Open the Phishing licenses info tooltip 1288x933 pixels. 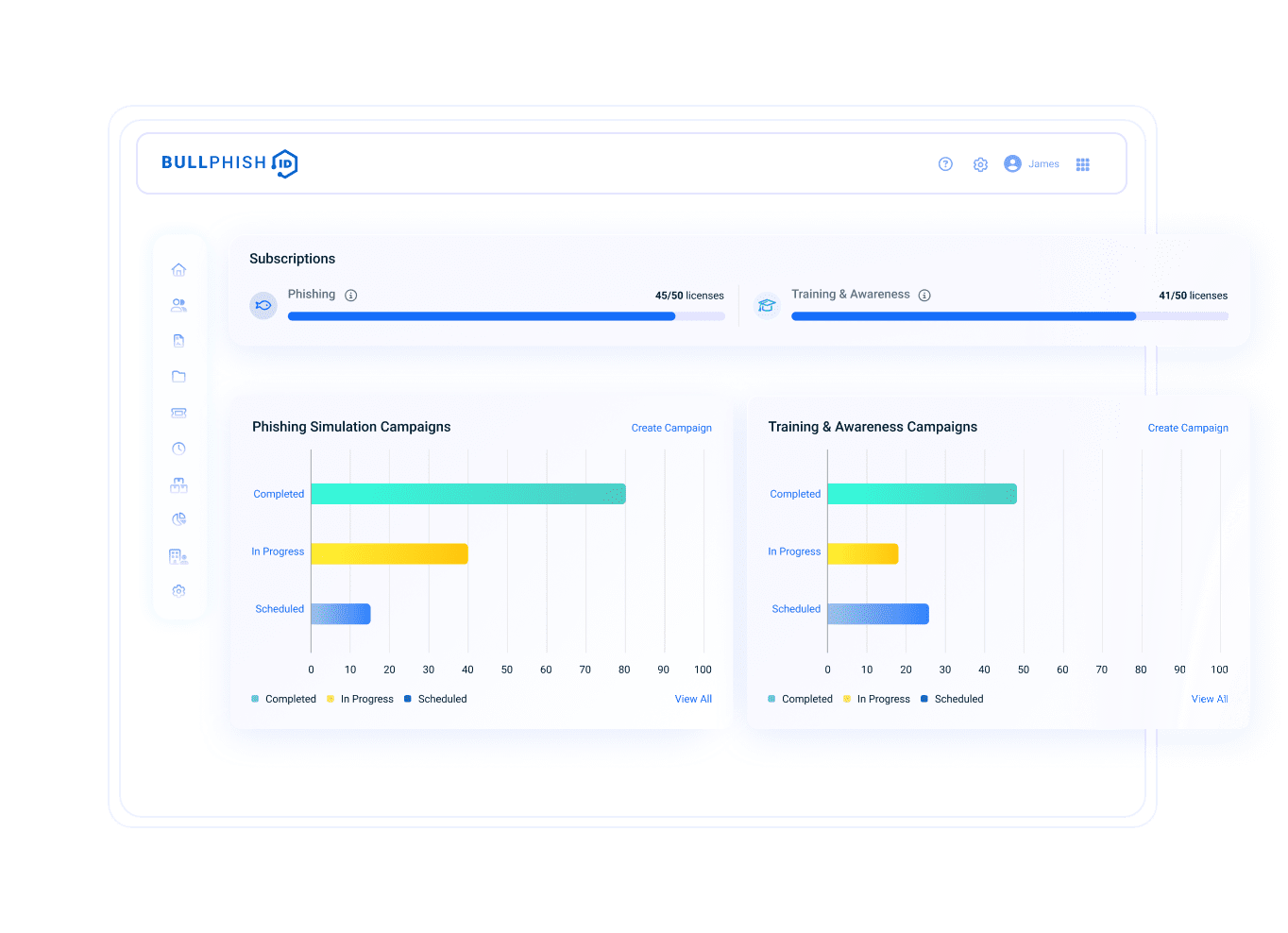click(x=350, y=295)
